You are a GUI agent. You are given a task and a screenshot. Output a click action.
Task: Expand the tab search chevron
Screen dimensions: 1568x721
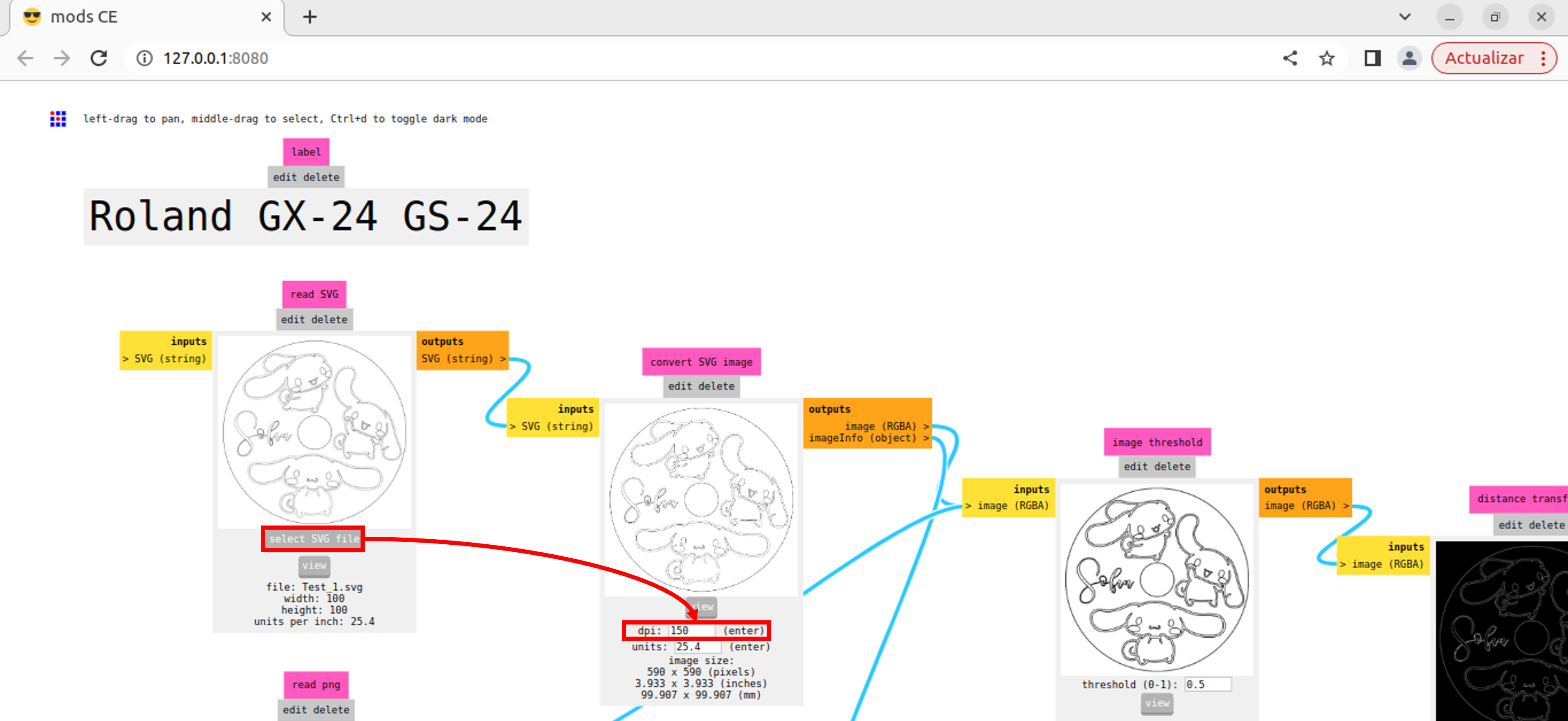[1404, 17]
